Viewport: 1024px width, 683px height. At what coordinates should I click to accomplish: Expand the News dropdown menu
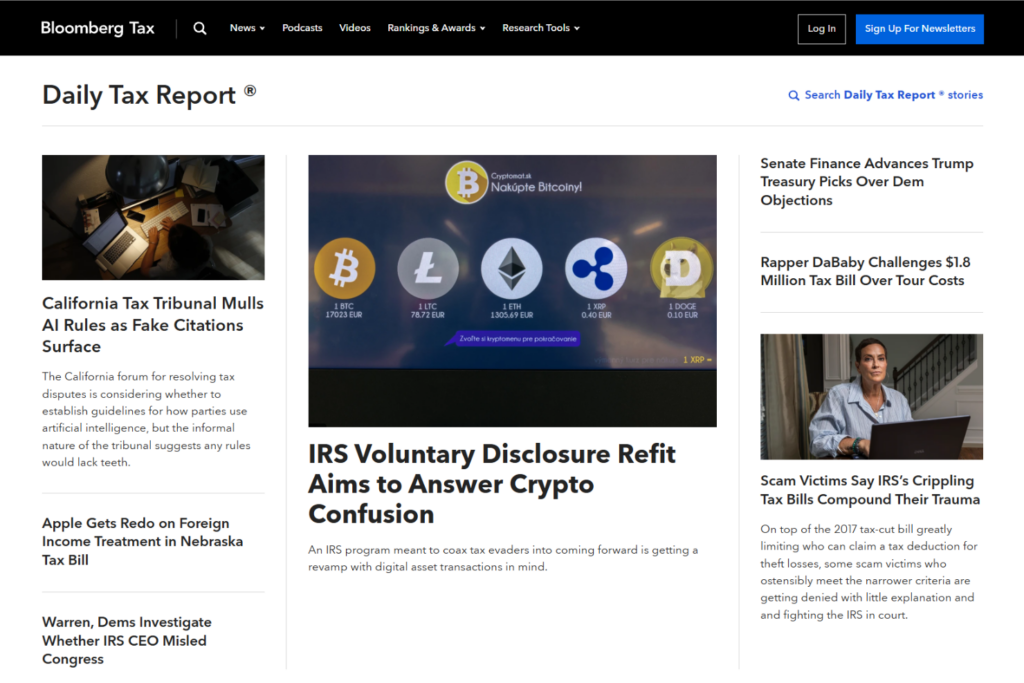247,28
